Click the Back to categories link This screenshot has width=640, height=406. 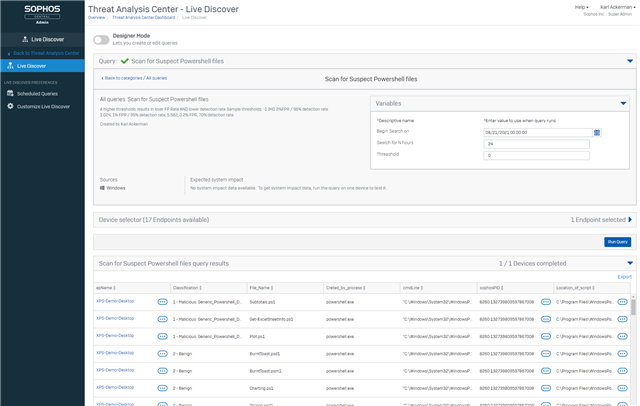122,78
